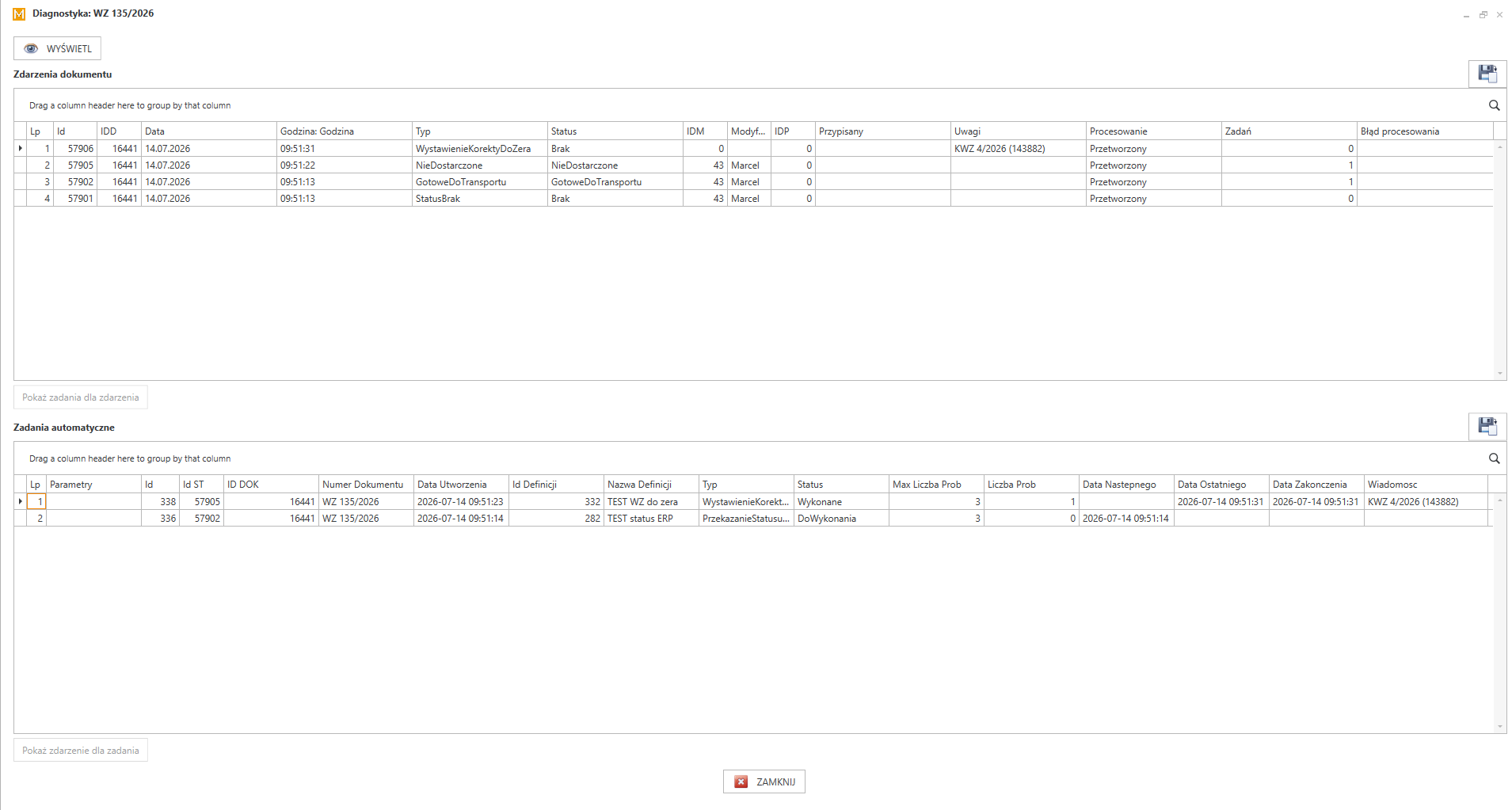Viewport: 1512px width, 810px height.
Task: Click the Max Liczba Prob column header
Action: click(936, 485)
